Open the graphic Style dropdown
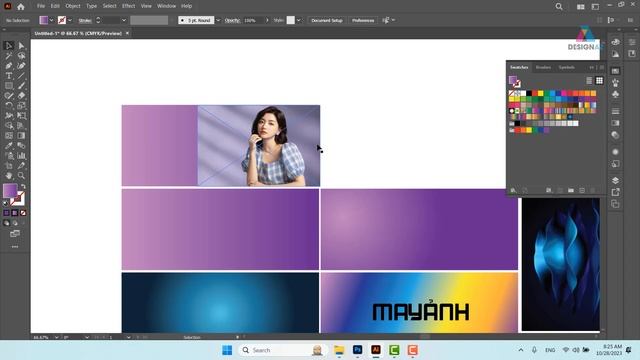This screenshot has height=360, width=640. pos(299,20)
